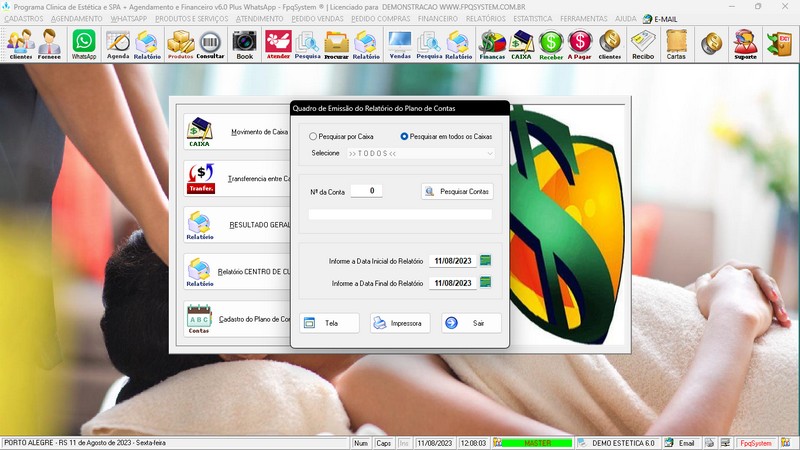Open the PRODUTOS E SERVIÇOS menu
This screenshot has height=450, width=800.
[192, 18]
